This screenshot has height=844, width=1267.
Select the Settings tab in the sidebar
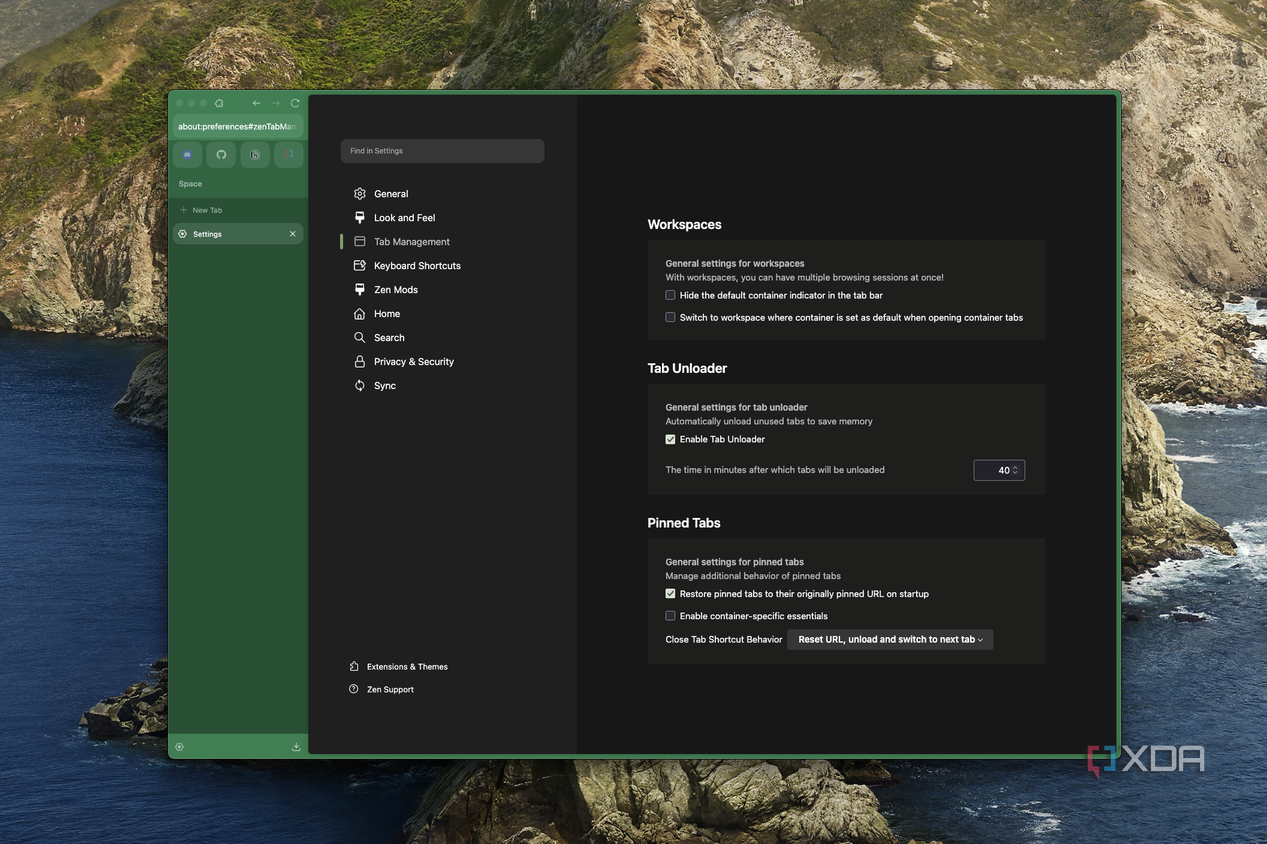(237, 234)
